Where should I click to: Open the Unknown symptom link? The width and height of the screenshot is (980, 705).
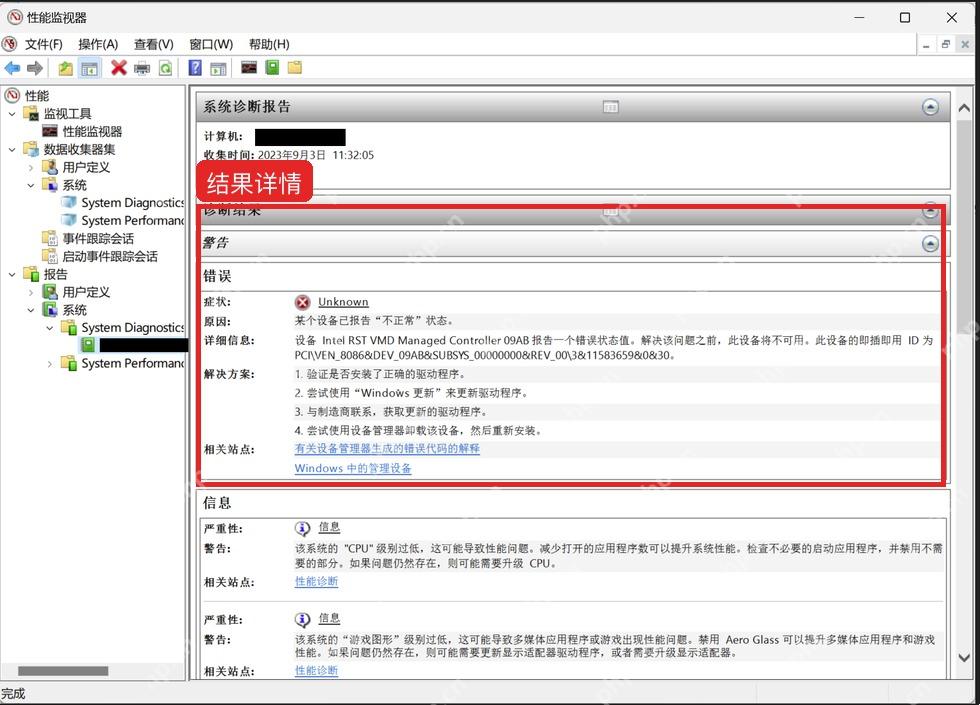pos(343,302)
